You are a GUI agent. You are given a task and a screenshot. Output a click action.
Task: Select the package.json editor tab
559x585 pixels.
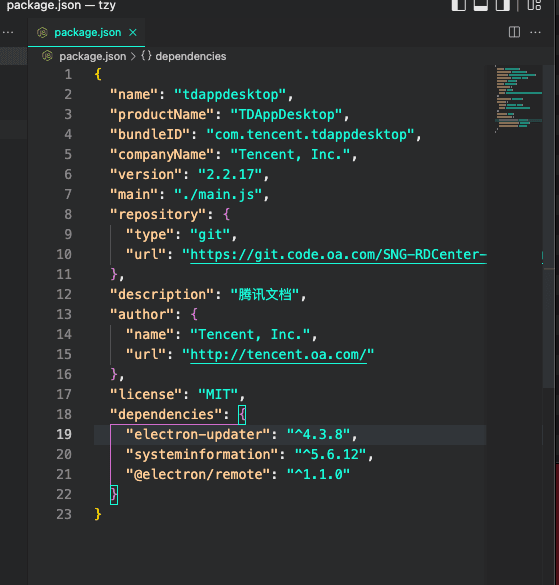click(x=87, y=32)
